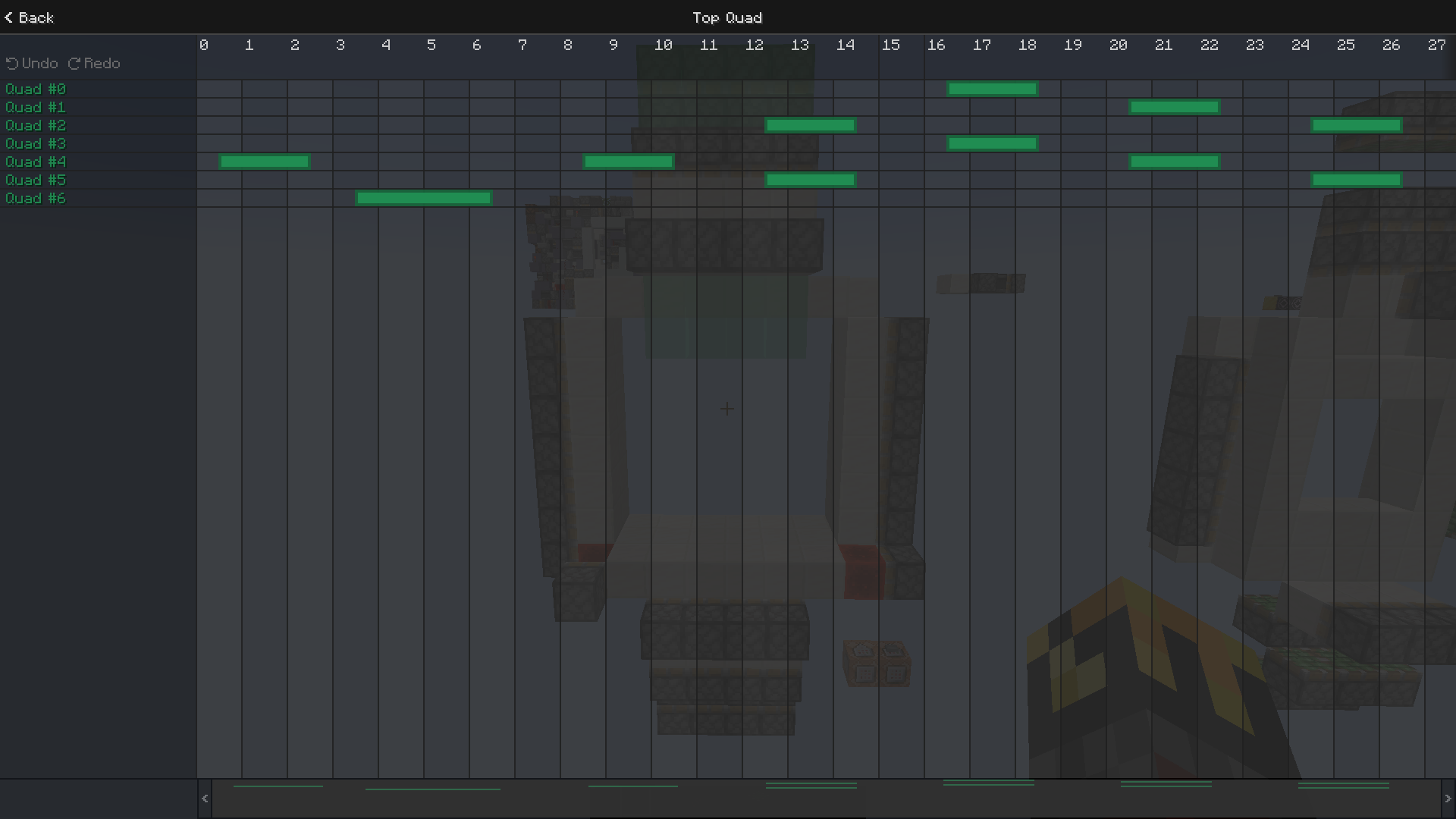Select Quad #1 keyframe bar at frame 21
This screenshot has width=1456, height=819.
click(1175, 107)
